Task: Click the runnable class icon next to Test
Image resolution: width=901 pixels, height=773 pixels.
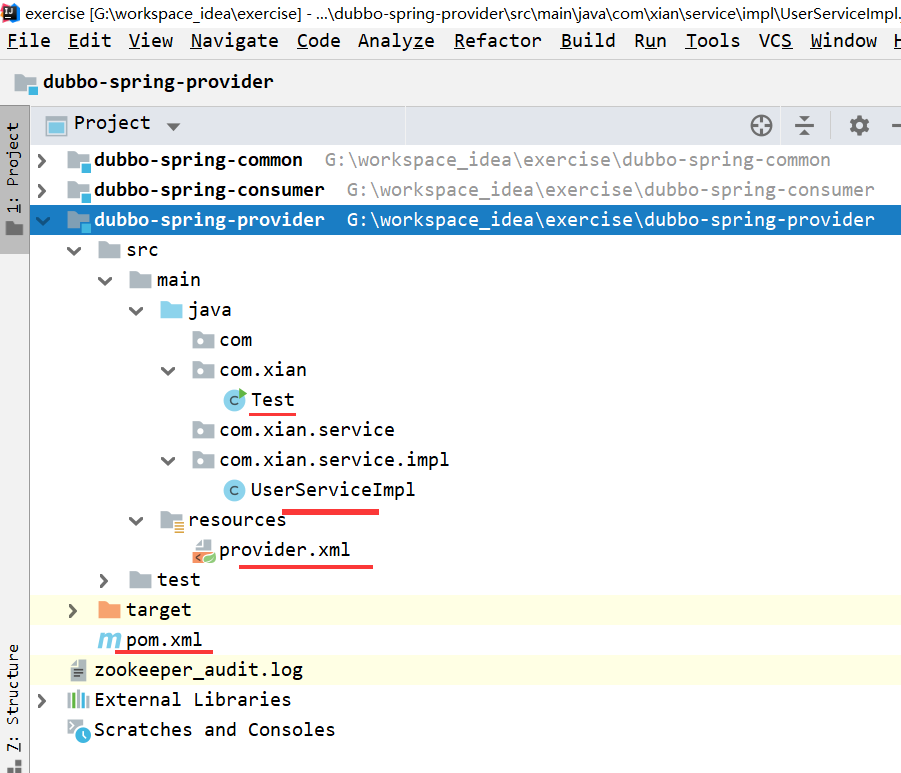Action: click(234, 399)
